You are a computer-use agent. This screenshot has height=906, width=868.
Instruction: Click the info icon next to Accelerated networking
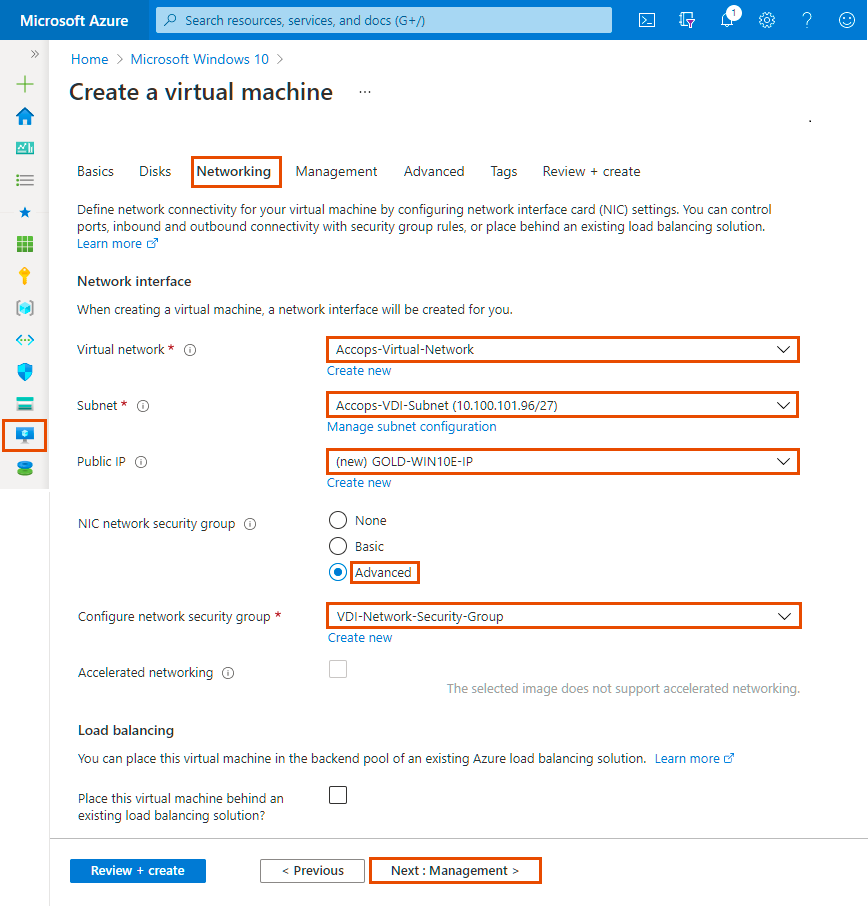228,673
